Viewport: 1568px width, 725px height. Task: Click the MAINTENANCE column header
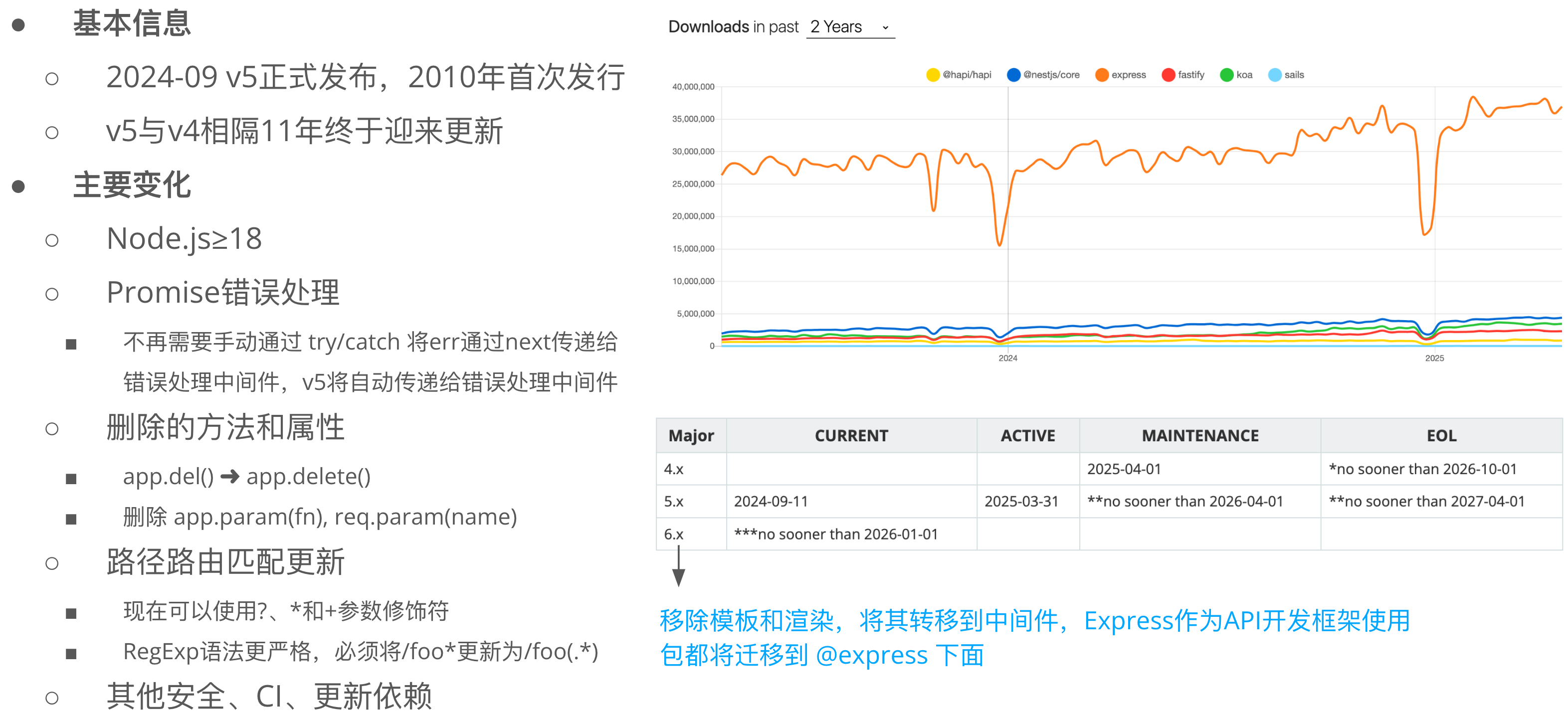click(1200, 436)
